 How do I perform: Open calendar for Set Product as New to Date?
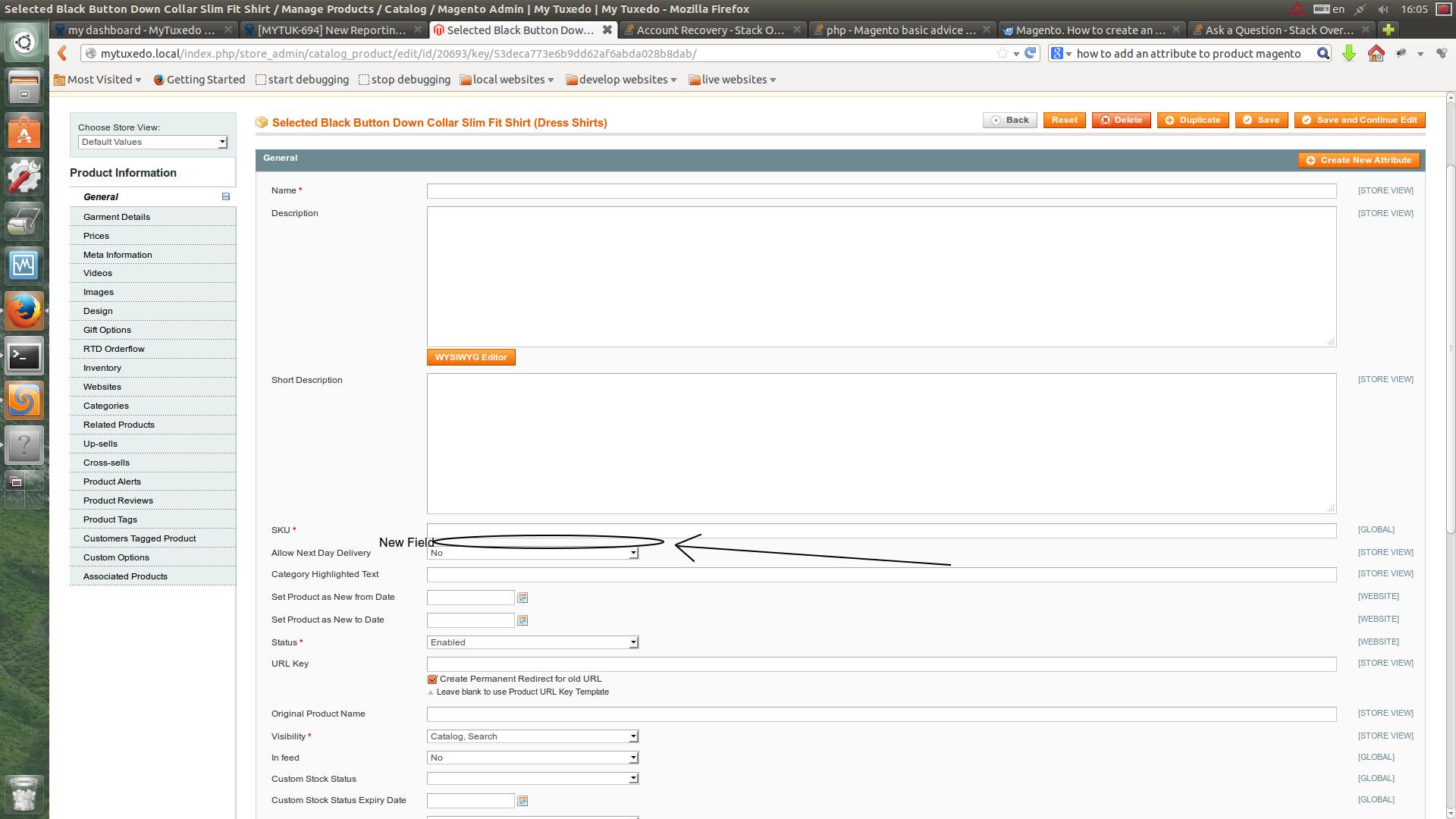522,620
